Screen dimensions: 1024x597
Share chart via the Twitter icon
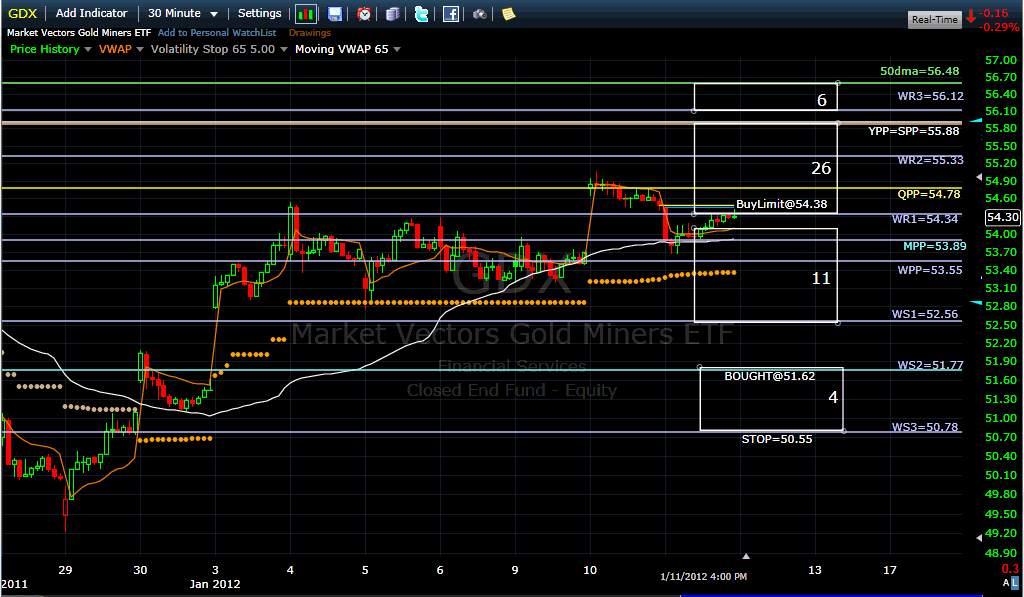[421, 14]
